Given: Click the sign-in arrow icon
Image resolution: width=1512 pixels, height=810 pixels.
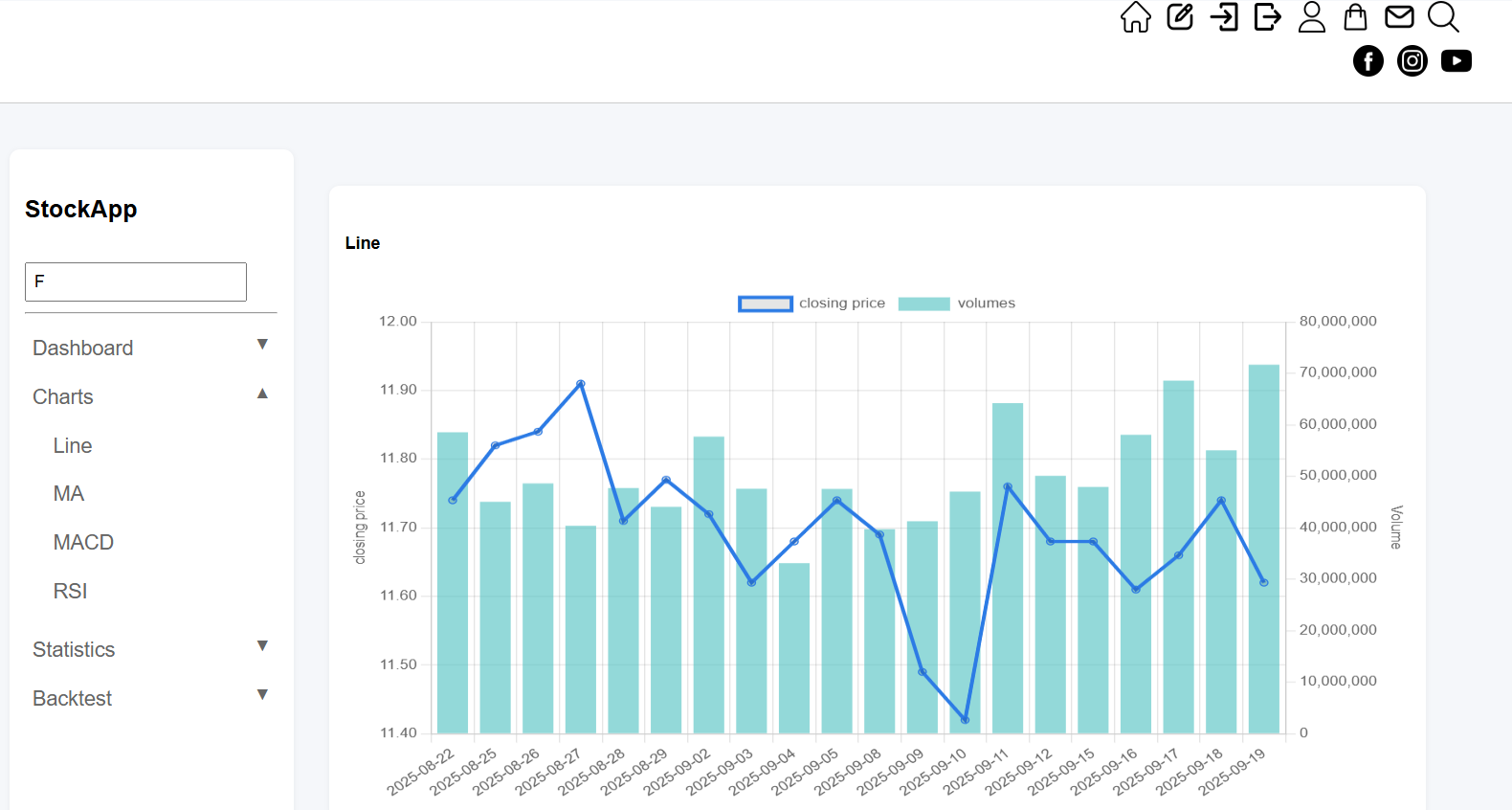Looking at the screenshot, I should pyautogui.click(x=1224, y=17).
